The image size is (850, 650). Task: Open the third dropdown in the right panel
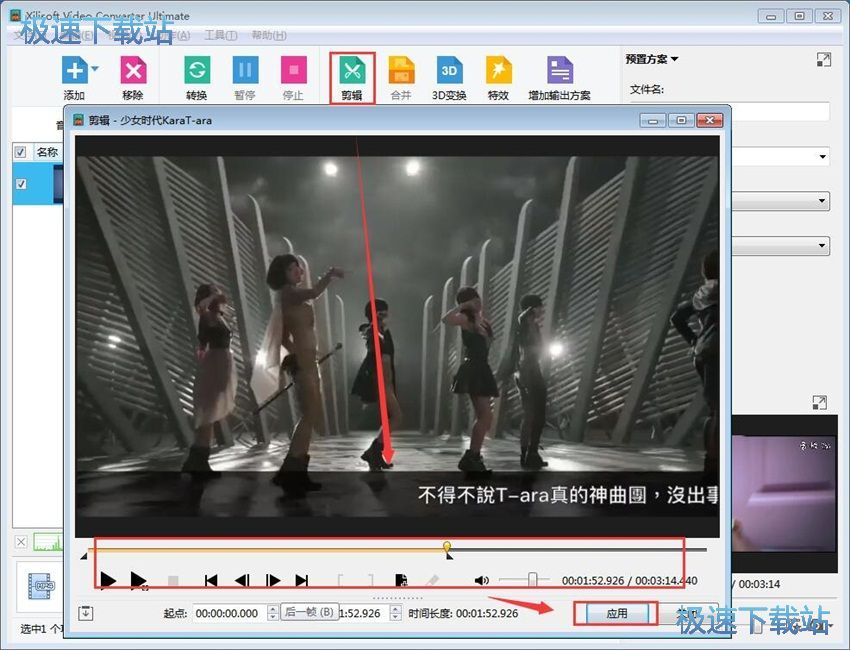tap(822, 246)
